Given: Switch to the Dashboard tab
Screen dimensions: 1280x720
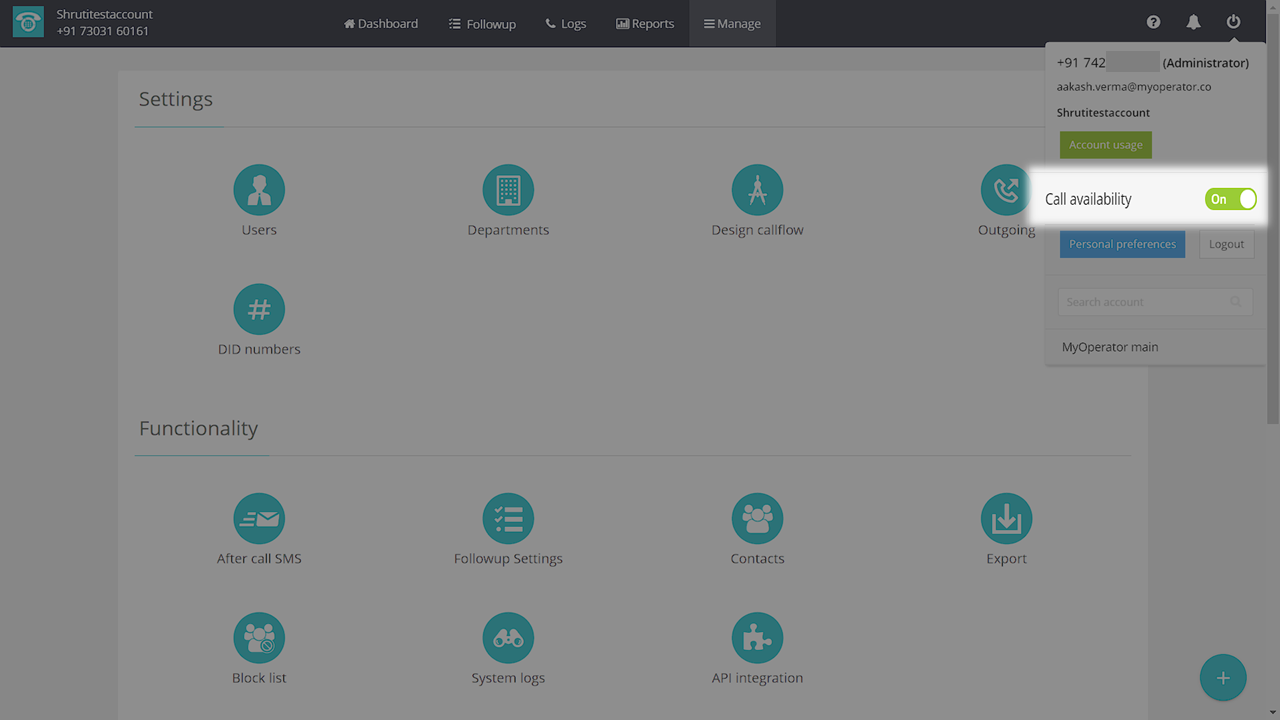Looking at the screenshot, I should (381, 23).
